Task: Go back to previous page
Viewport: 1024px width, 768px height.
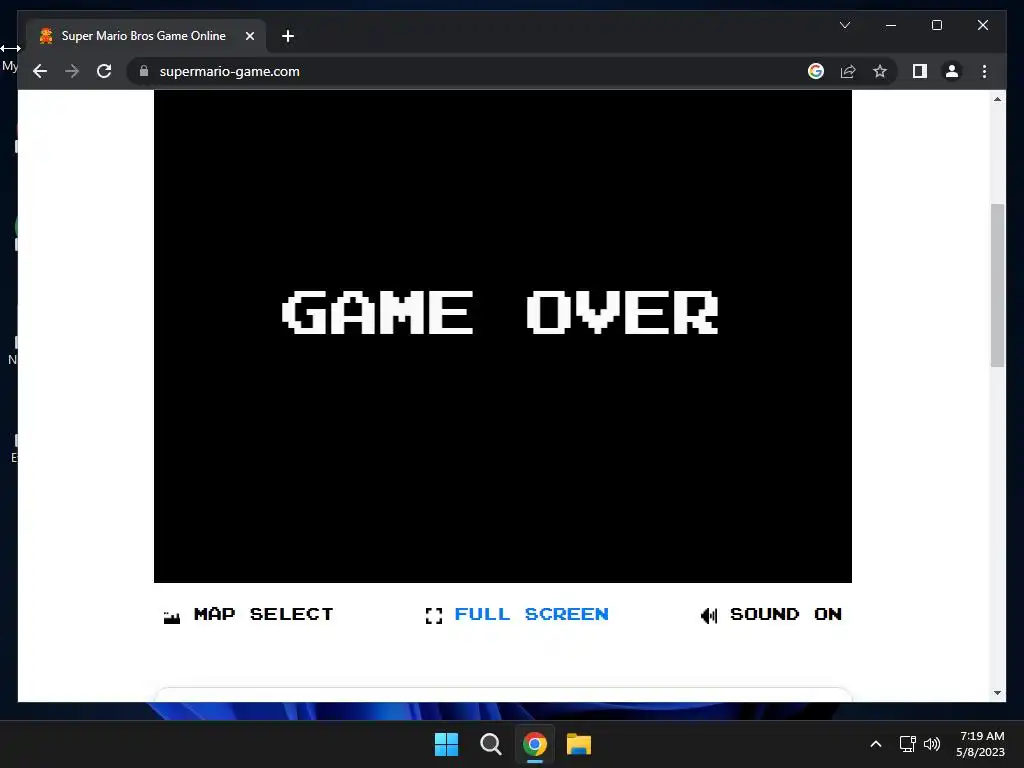Action: [40, 71]
